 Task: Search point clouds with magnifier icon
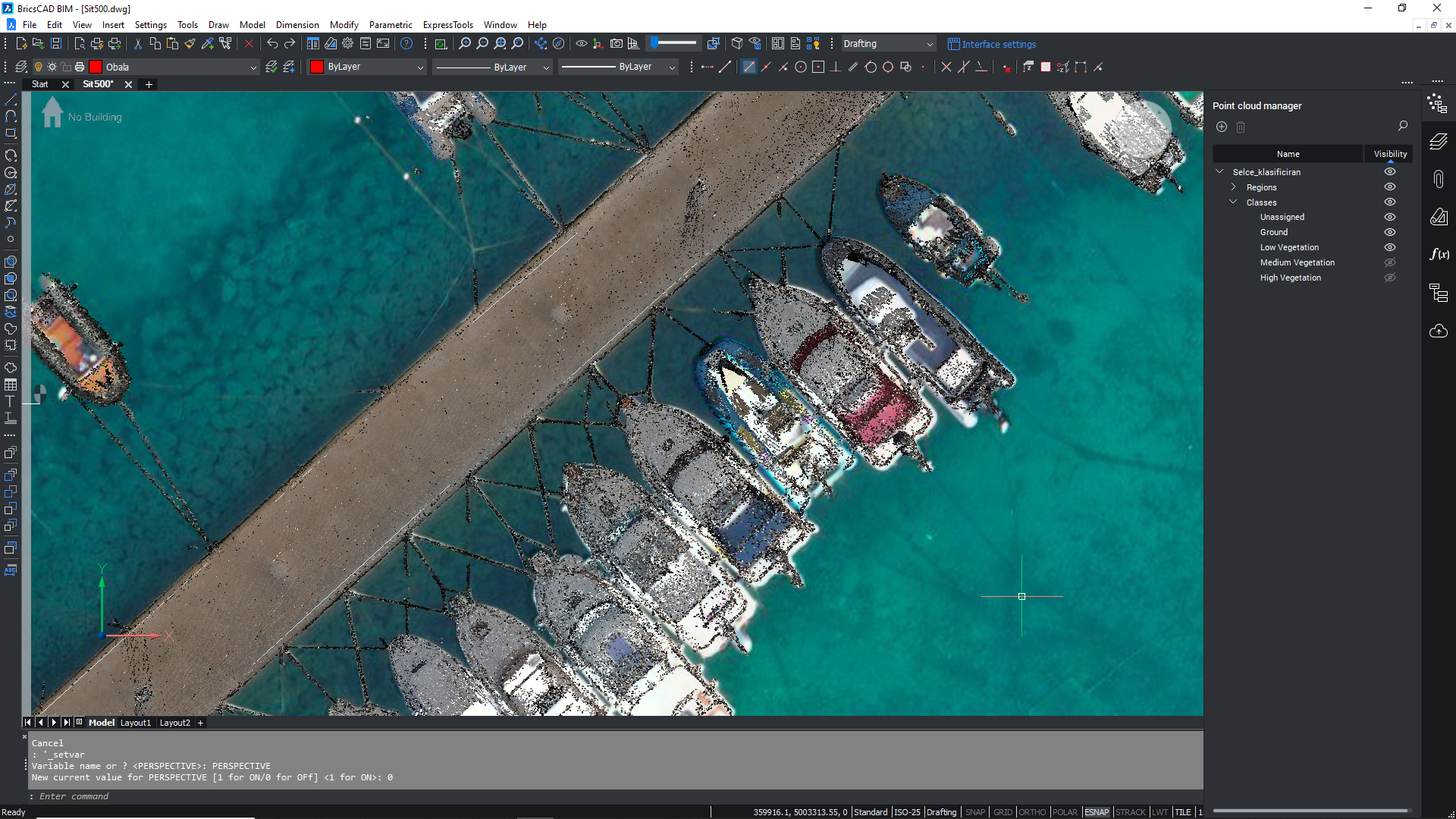coord(1403,126)
